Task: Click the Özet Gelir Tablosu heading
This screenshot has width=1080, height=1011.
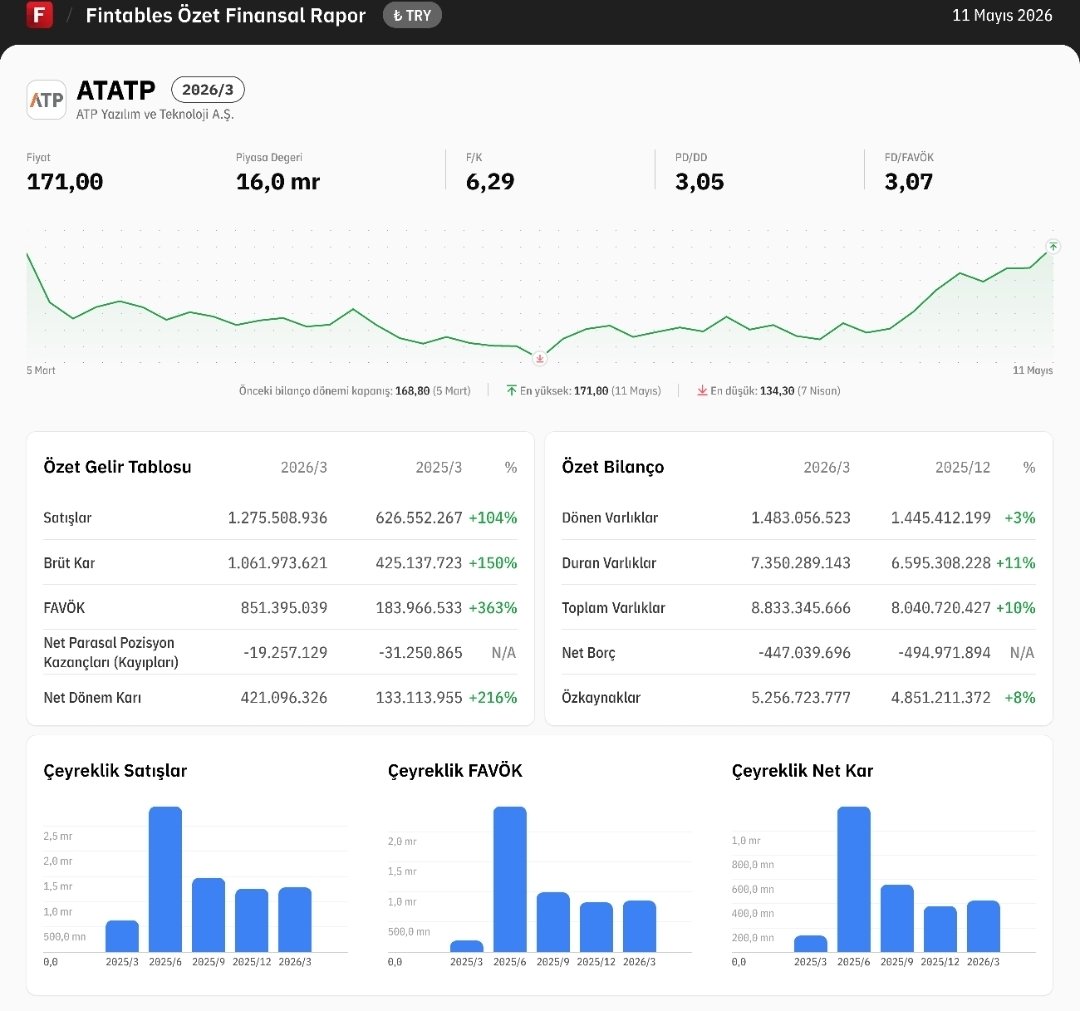Action: tap(117, 467)
